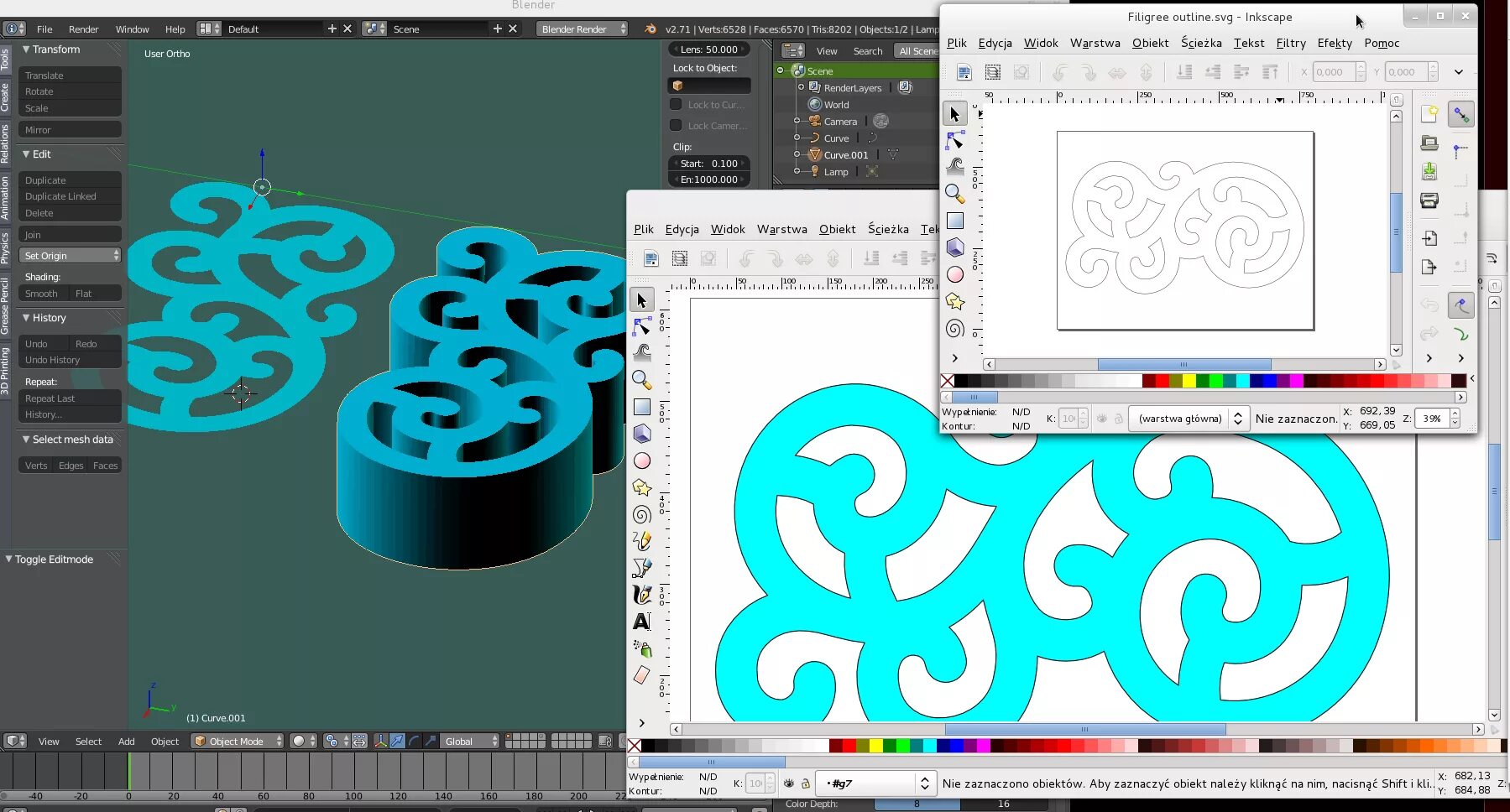Screen dimensions: 1510x812
Task: Toggle layer lock icon in back Inkscape window
Action: click(806, 783)
